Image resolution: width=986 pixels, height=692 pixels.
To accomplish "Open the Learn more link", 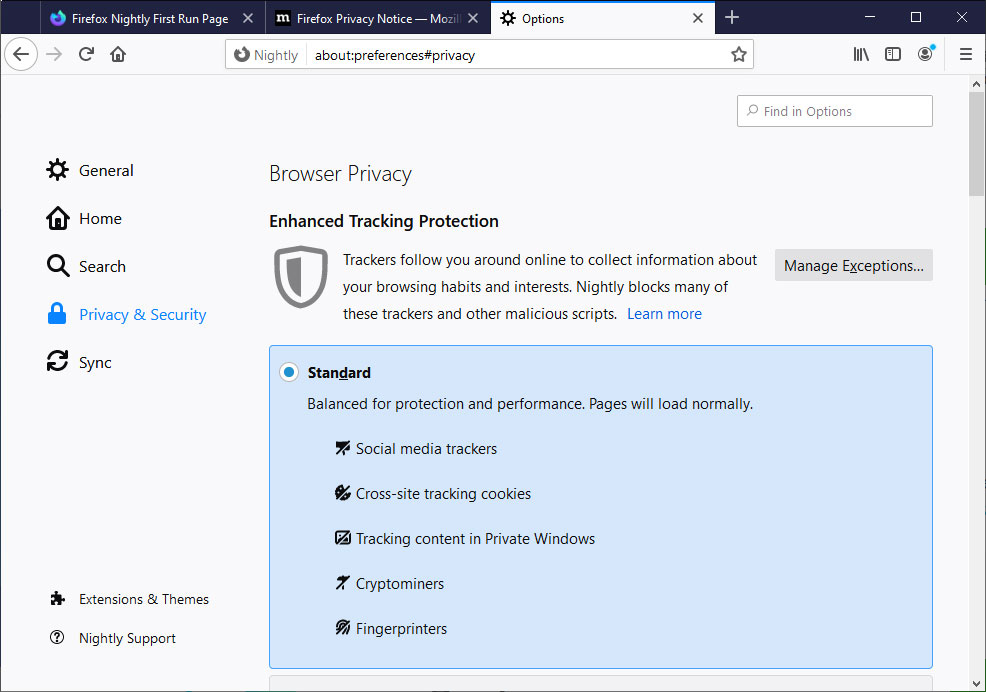I will pyautogui.click(x=664, y=314).
